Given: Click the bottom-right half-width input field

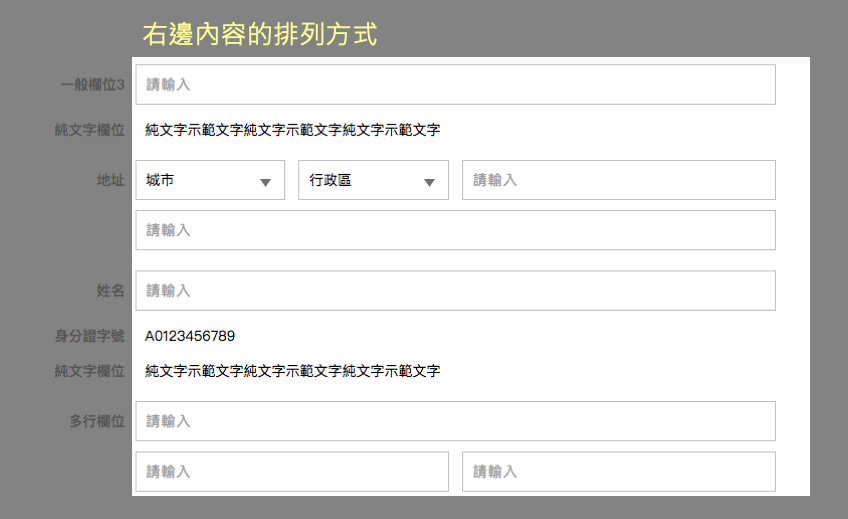Looking at the screenshot, I should click(619, 471).
